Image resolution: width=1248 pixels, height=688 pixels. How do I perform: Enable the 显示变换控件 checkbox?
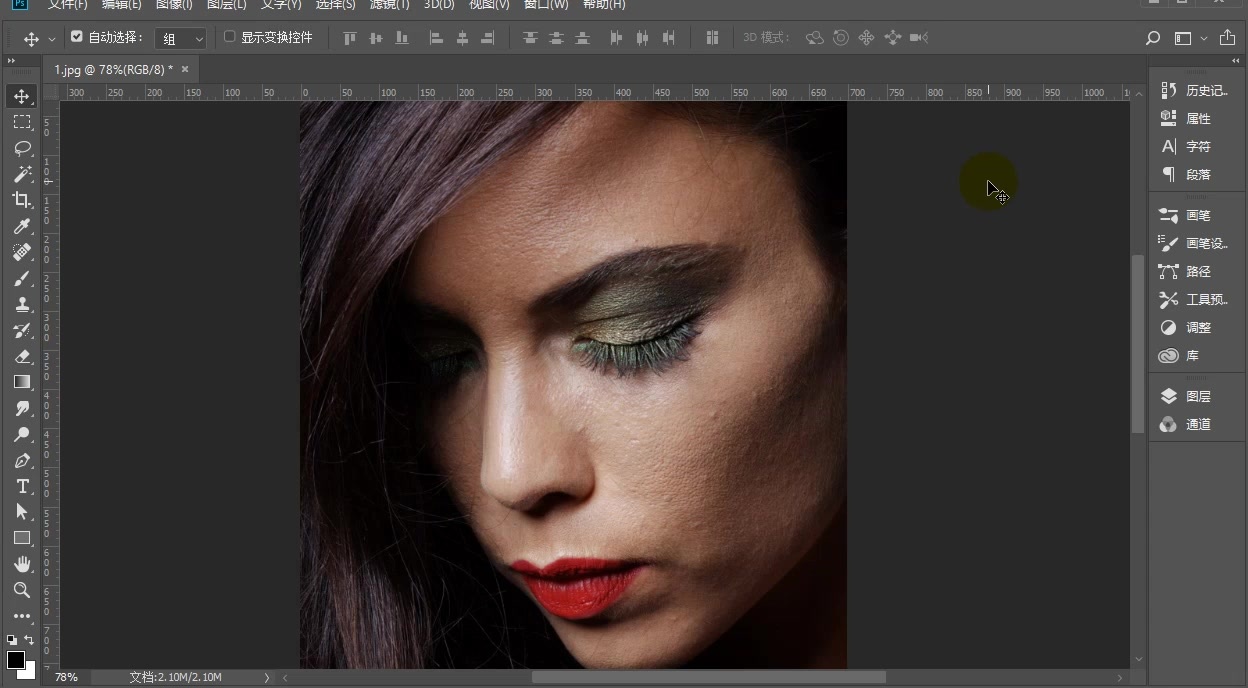point(229,37)
